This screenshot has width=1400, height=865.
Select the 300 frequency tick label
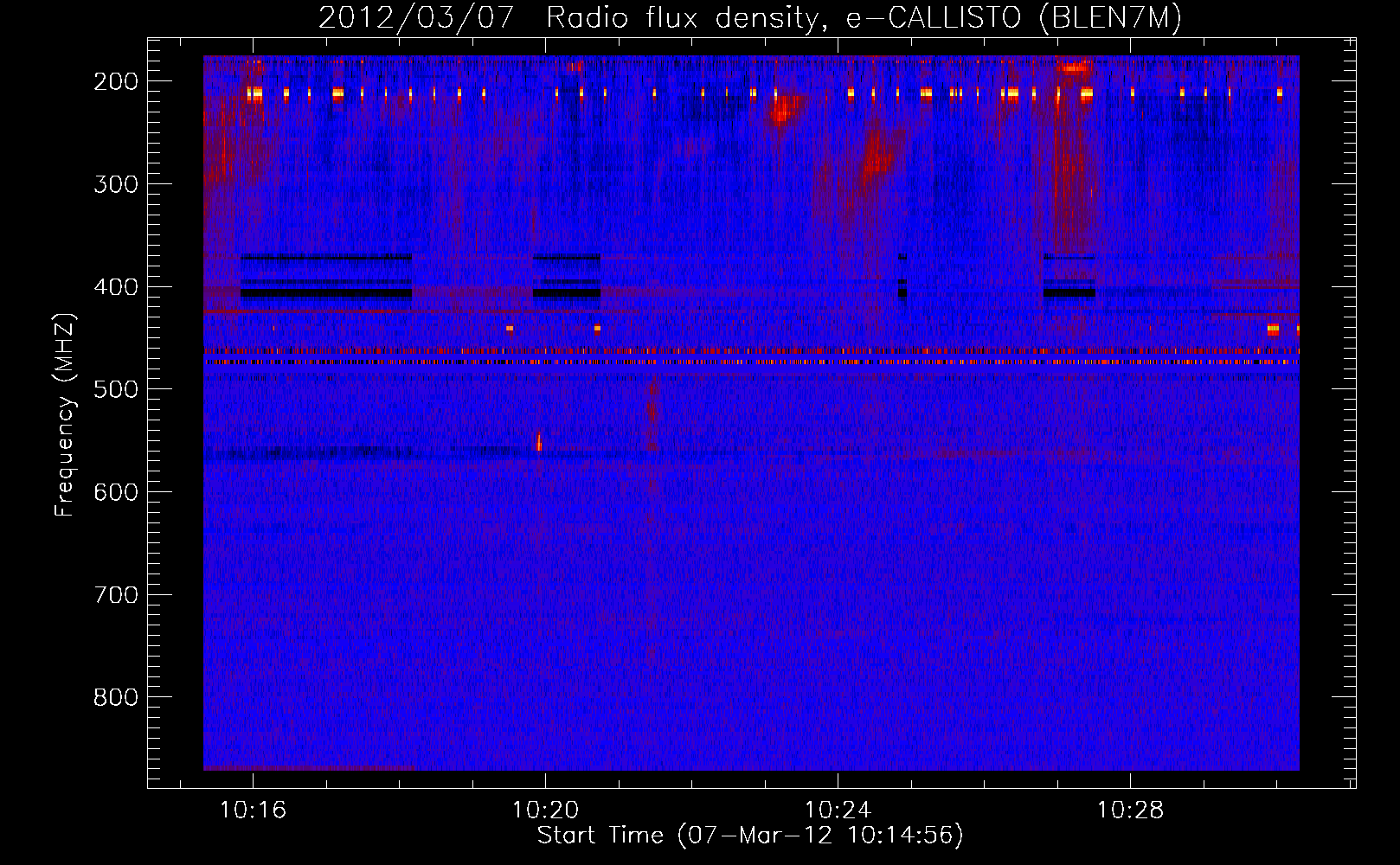(x=116, y=184)
